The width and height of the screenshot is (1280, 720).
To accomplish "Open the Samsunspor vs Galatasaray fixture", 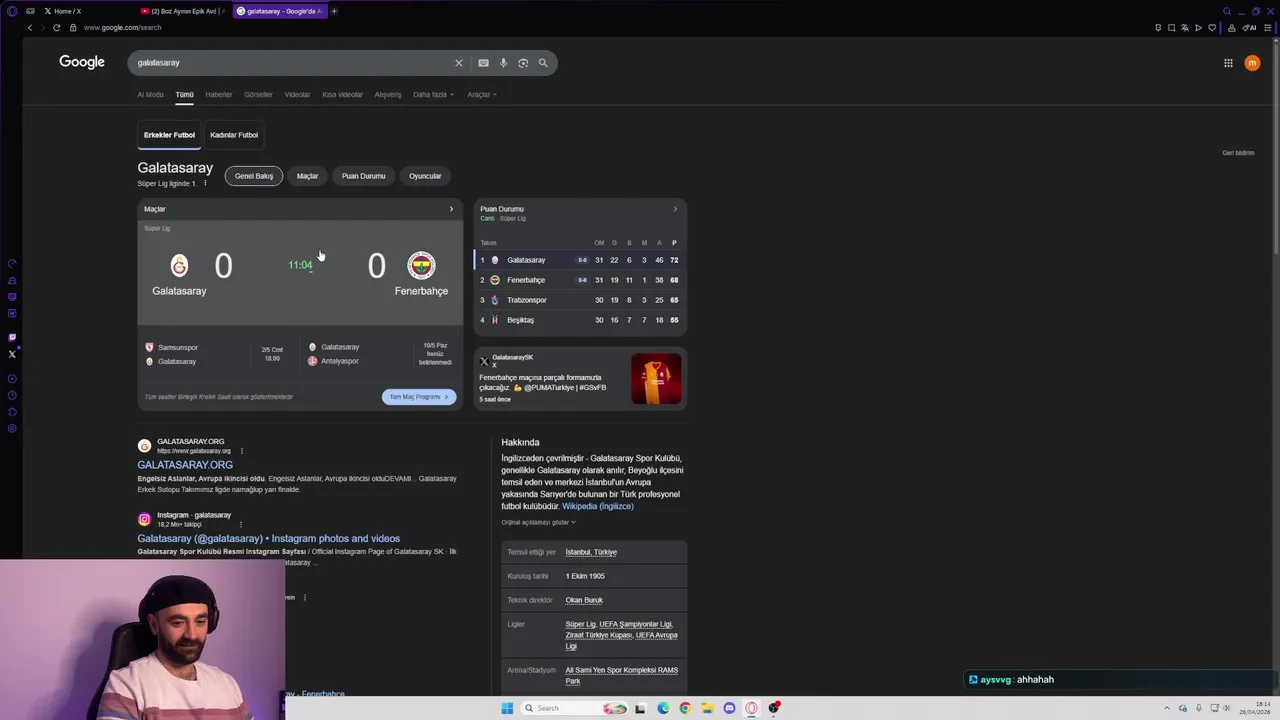I will click(218, 354).
